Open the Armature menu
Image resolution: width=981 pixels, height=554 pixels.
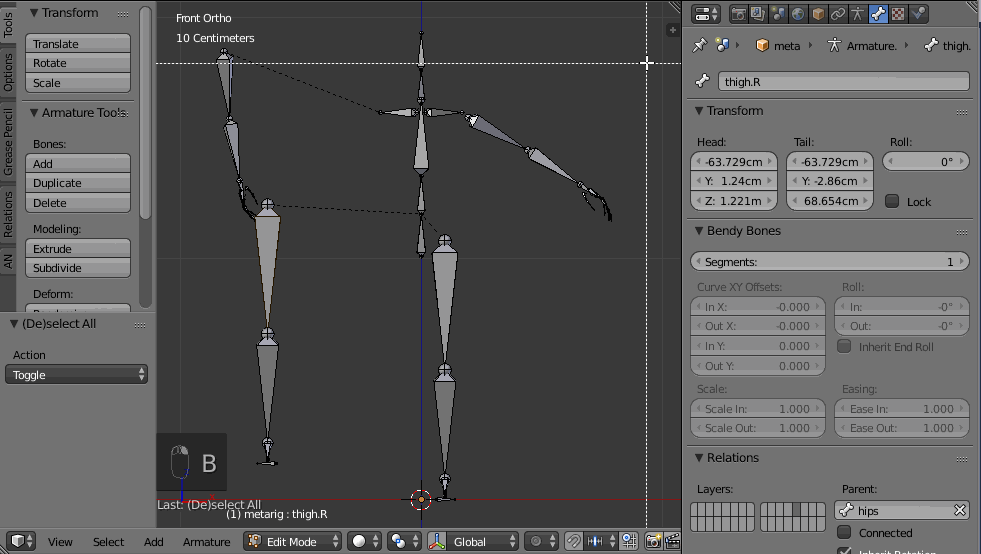[x=206, y=541]
